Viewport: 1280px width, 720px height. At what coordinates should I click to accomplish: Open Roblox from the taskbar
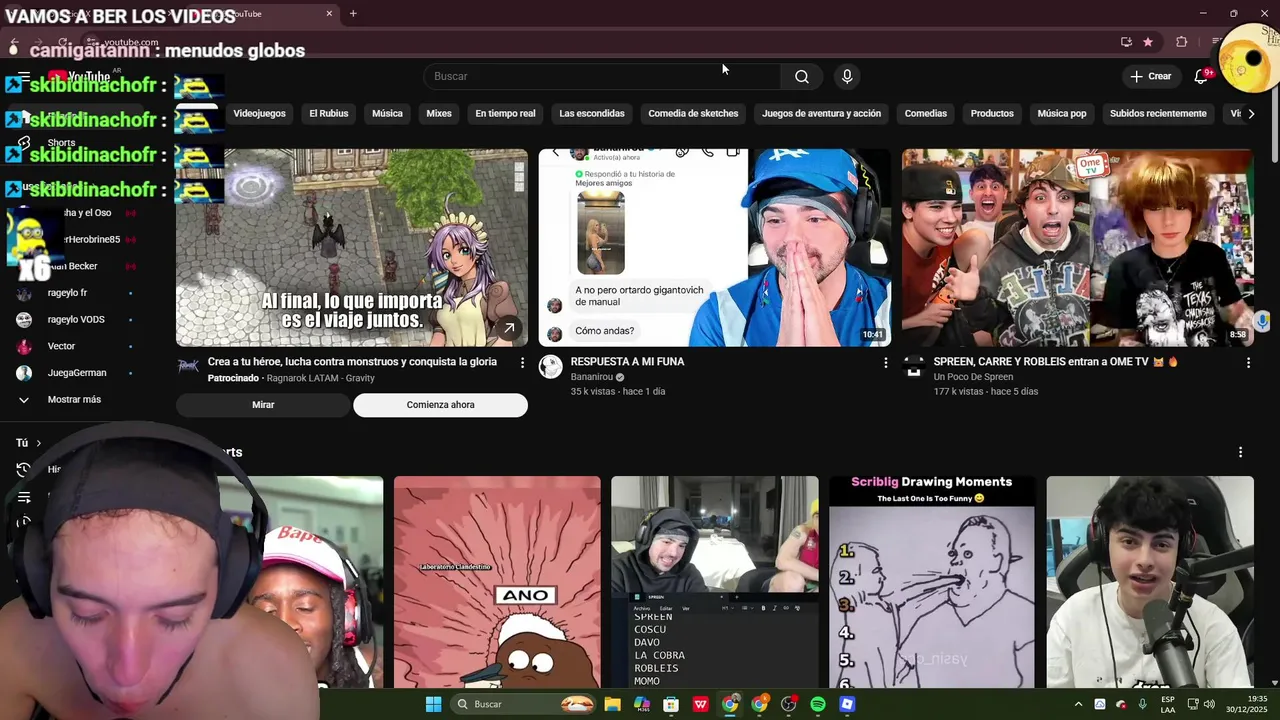(x=847, y=704)
